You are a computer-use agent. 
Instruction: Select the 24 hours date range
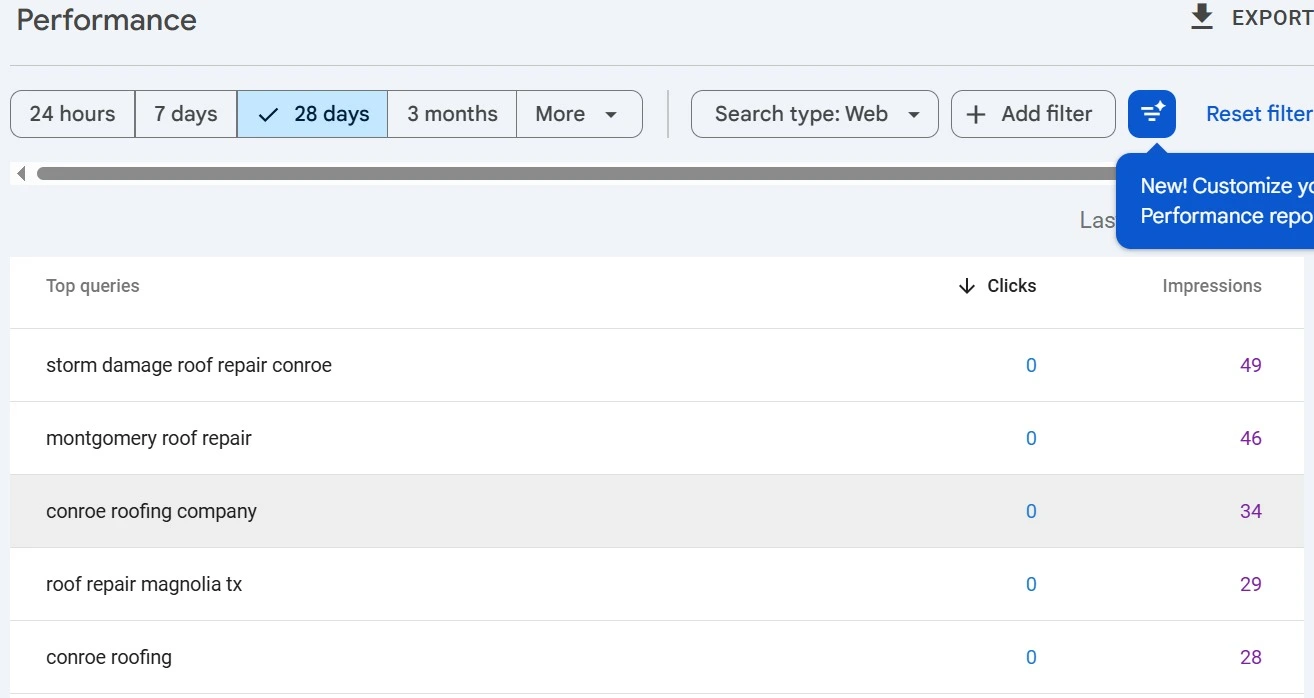pyautogui.click(x=72, y=114)
